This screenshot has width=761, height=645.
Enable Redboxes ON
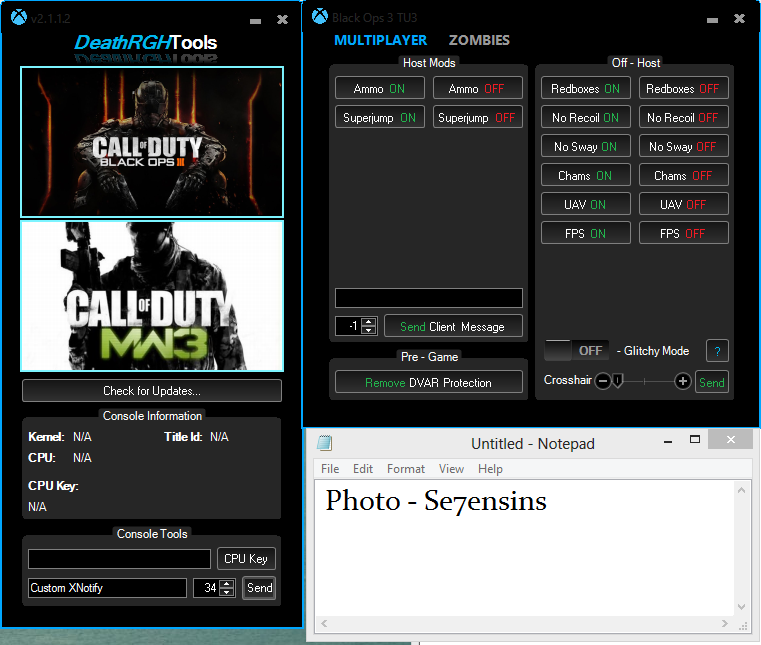[x=586, y=88]
